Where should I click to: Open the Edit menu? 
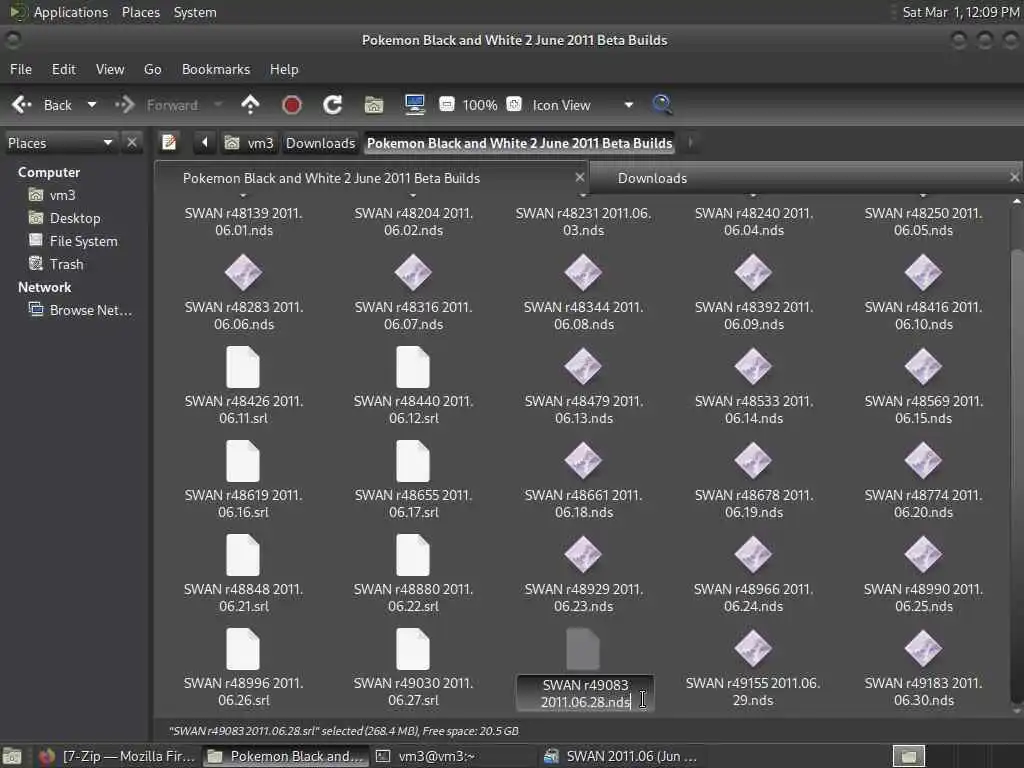point(63,69)
